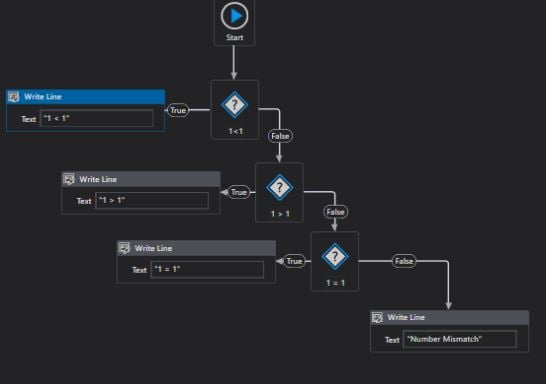
Task: Select the False label of 1 > 1 decision
Action: (x=335, y=212)
